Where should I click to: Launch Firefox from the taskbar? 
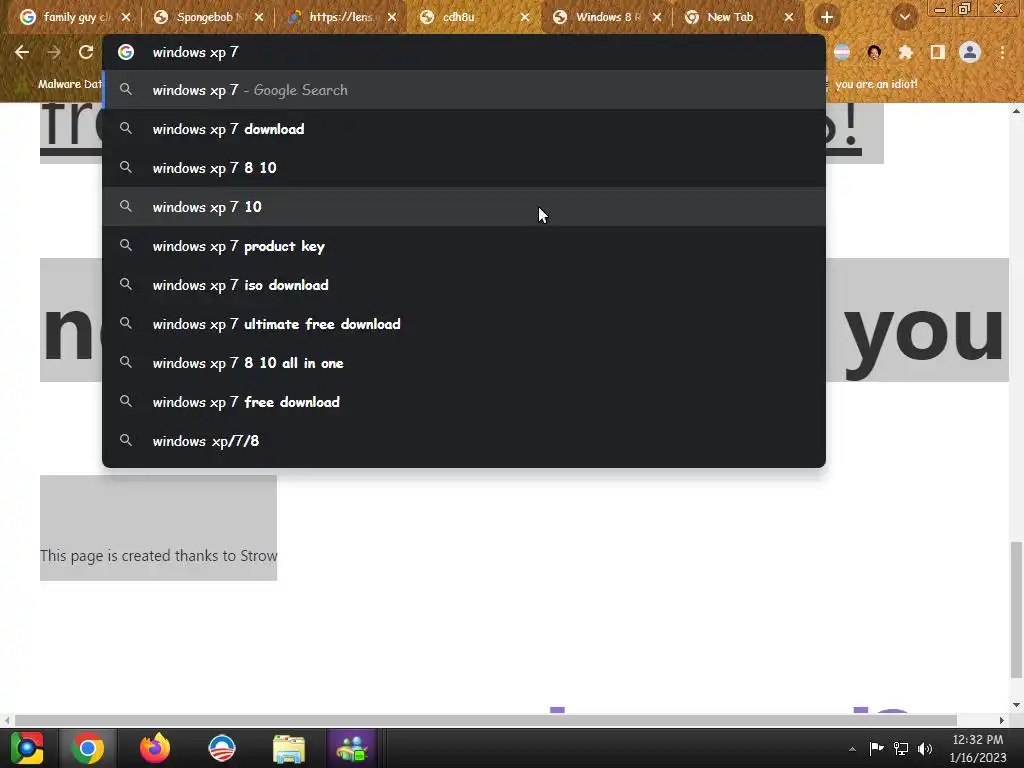(155, 748)
